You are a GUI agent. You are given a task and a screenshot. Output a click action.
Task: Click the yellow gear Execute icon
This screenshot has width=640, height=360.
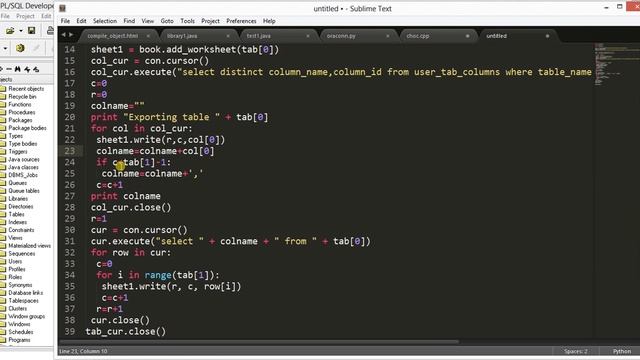pyautogui.click(x=20, y=48)
